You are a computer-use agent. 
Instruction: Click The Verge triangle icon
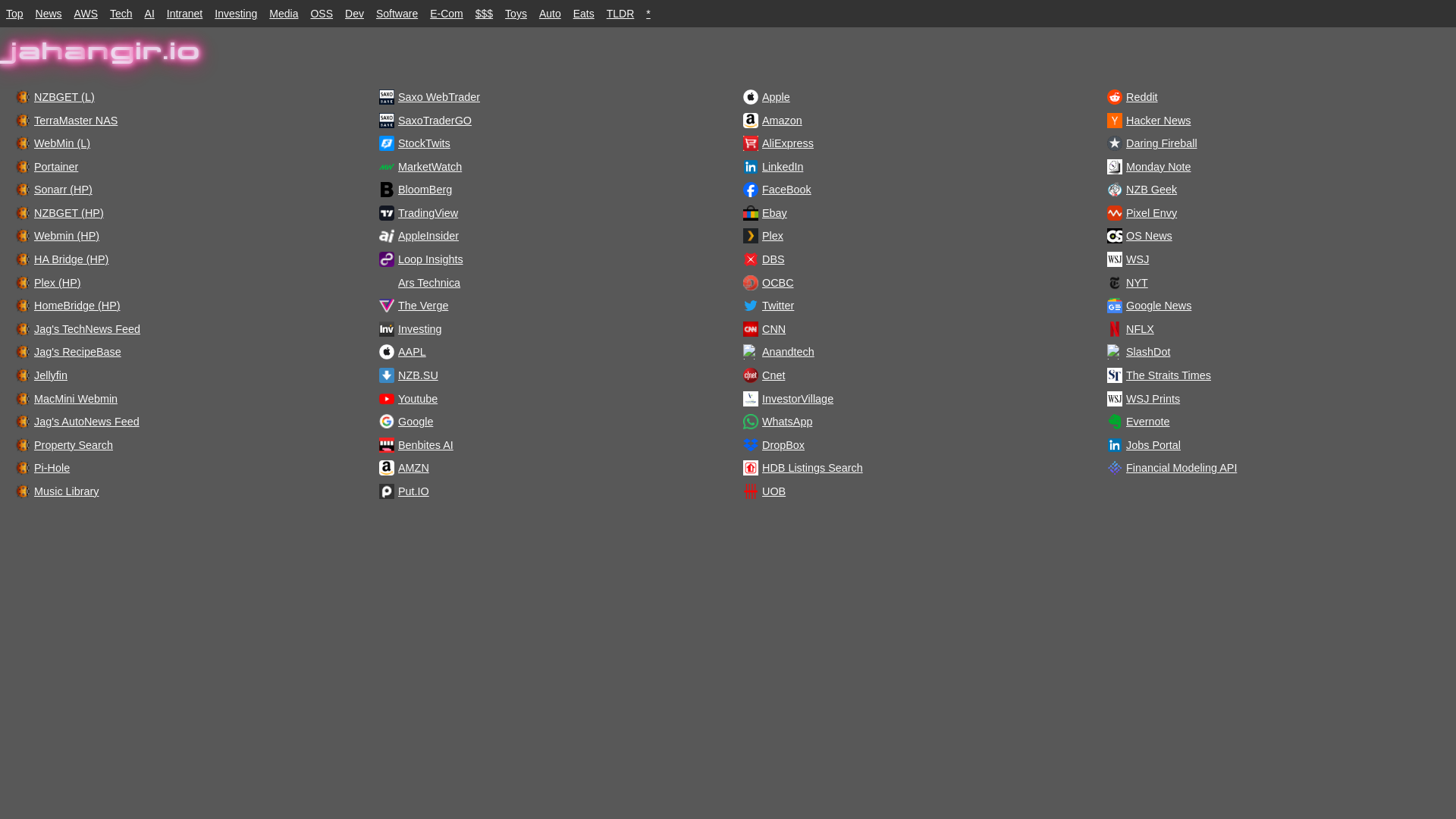click(386, 306)
